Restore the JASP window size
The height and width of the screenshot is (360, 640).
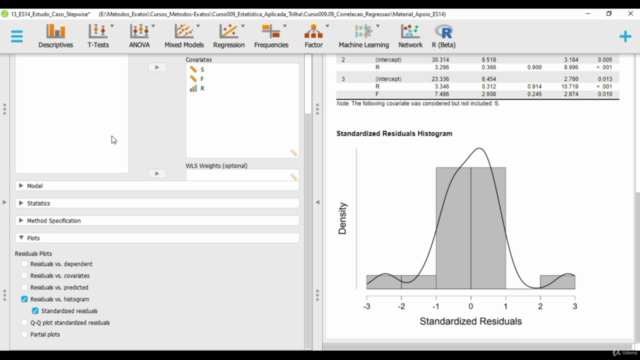pyautogui.click(x=609, y=13)
